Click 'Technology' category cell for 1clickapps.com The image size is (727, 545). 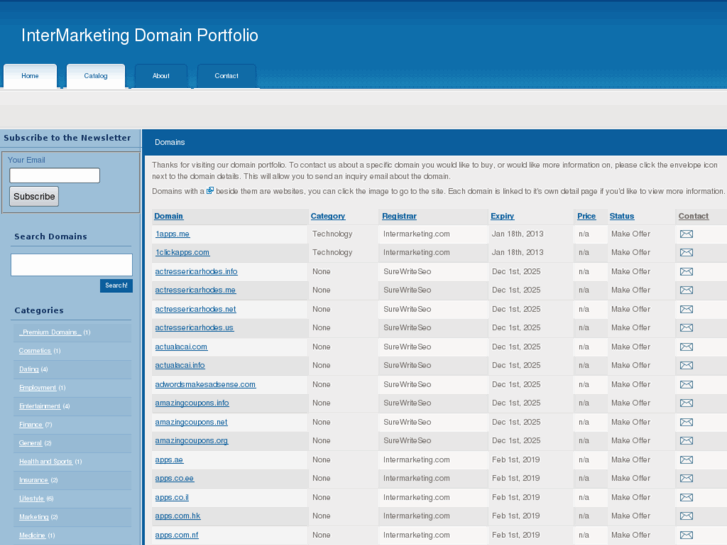pyautogui.click(x=332, y=252)
